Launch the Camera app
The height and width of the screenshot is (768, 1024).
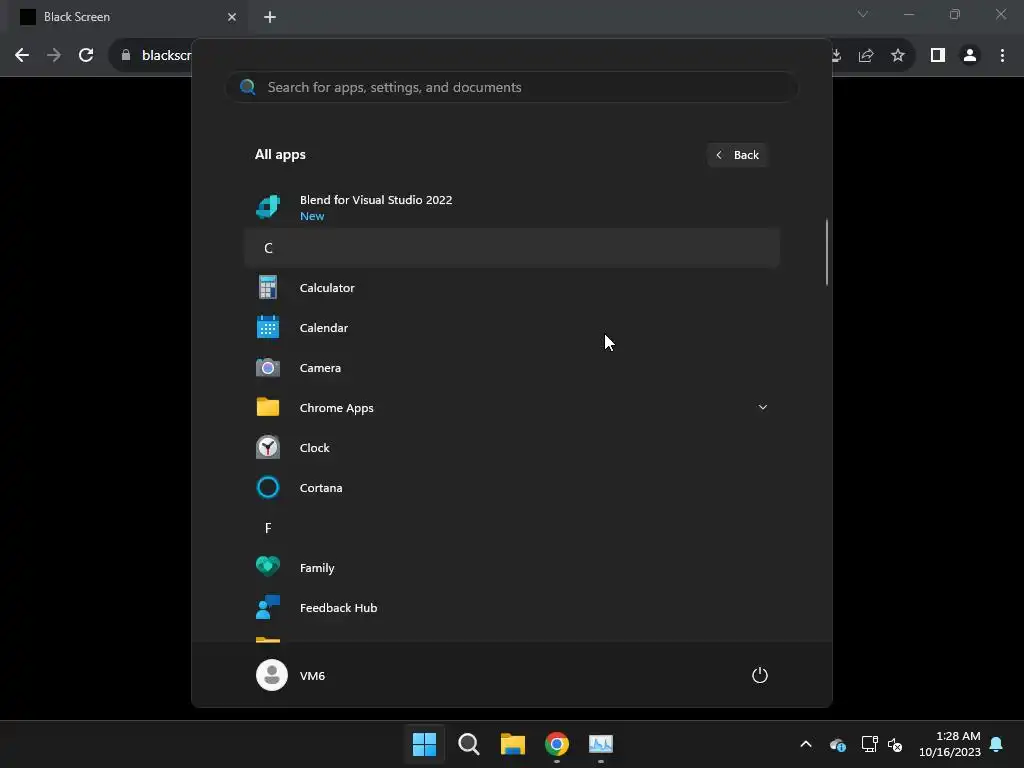(x=511, y=367)
